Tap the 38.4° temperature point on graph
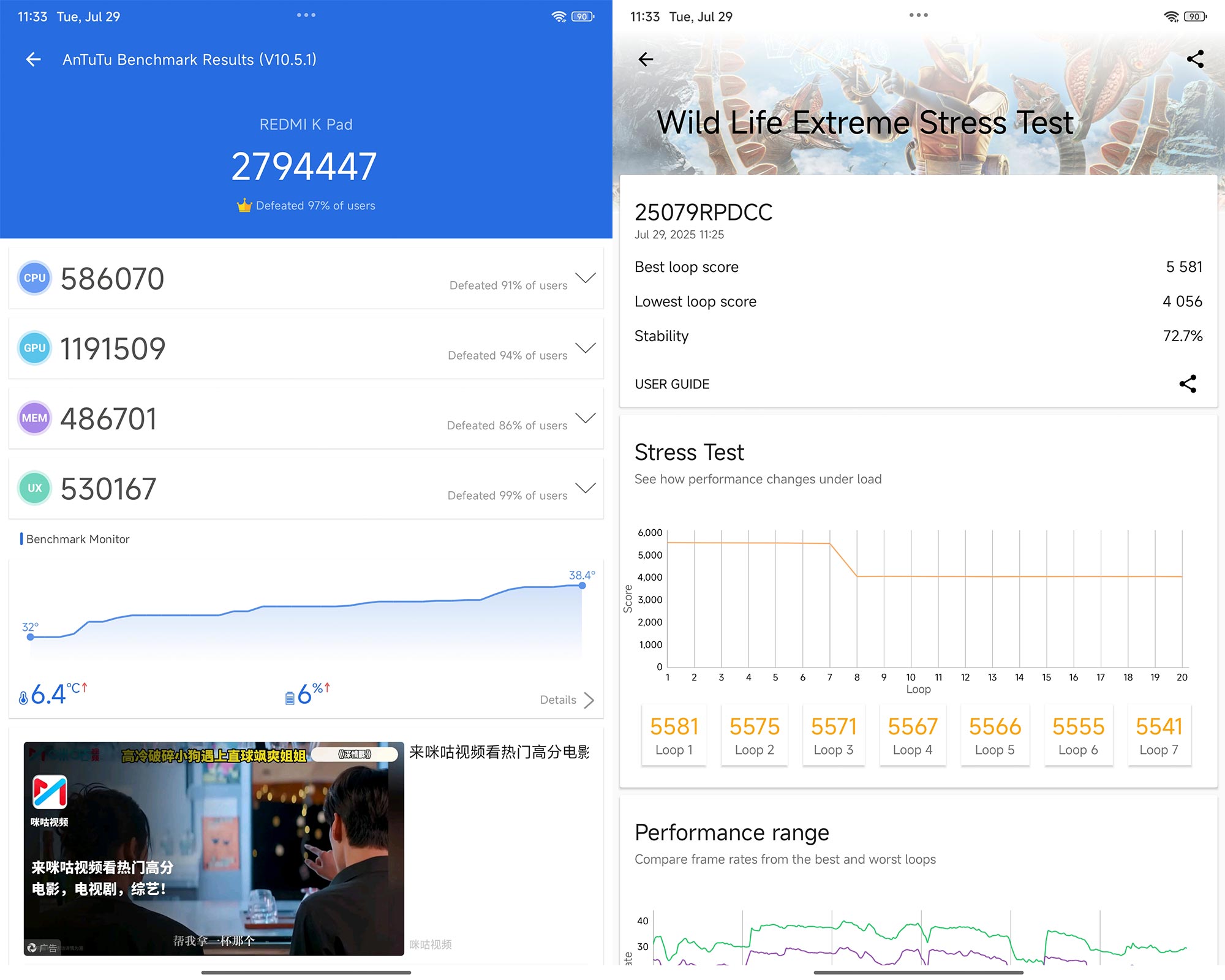Viewport: 1225px width, 980px height. (582, 586)
